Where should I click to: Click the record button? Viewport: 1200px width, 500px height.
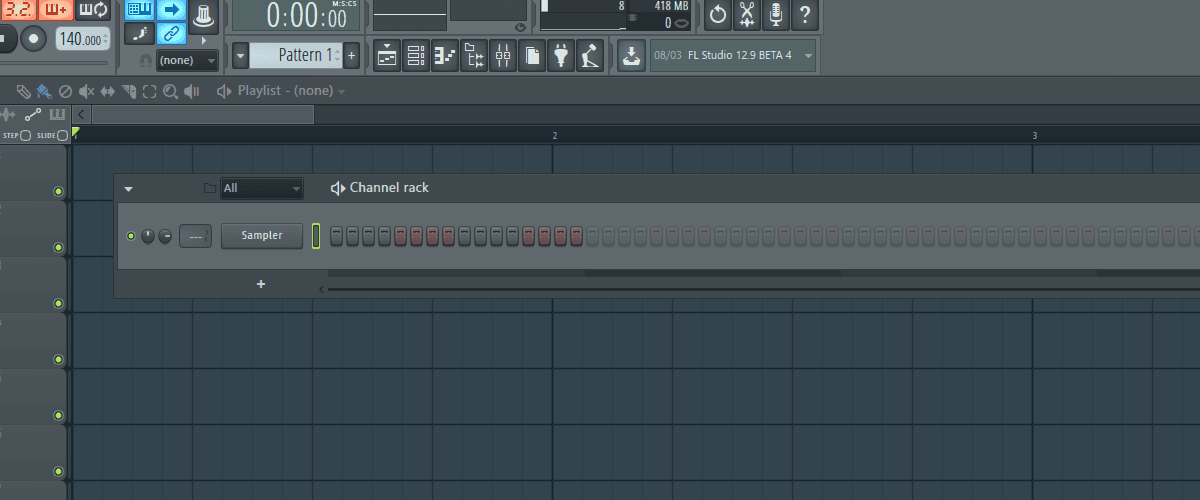pyautogui.click(x=35, y=39)
